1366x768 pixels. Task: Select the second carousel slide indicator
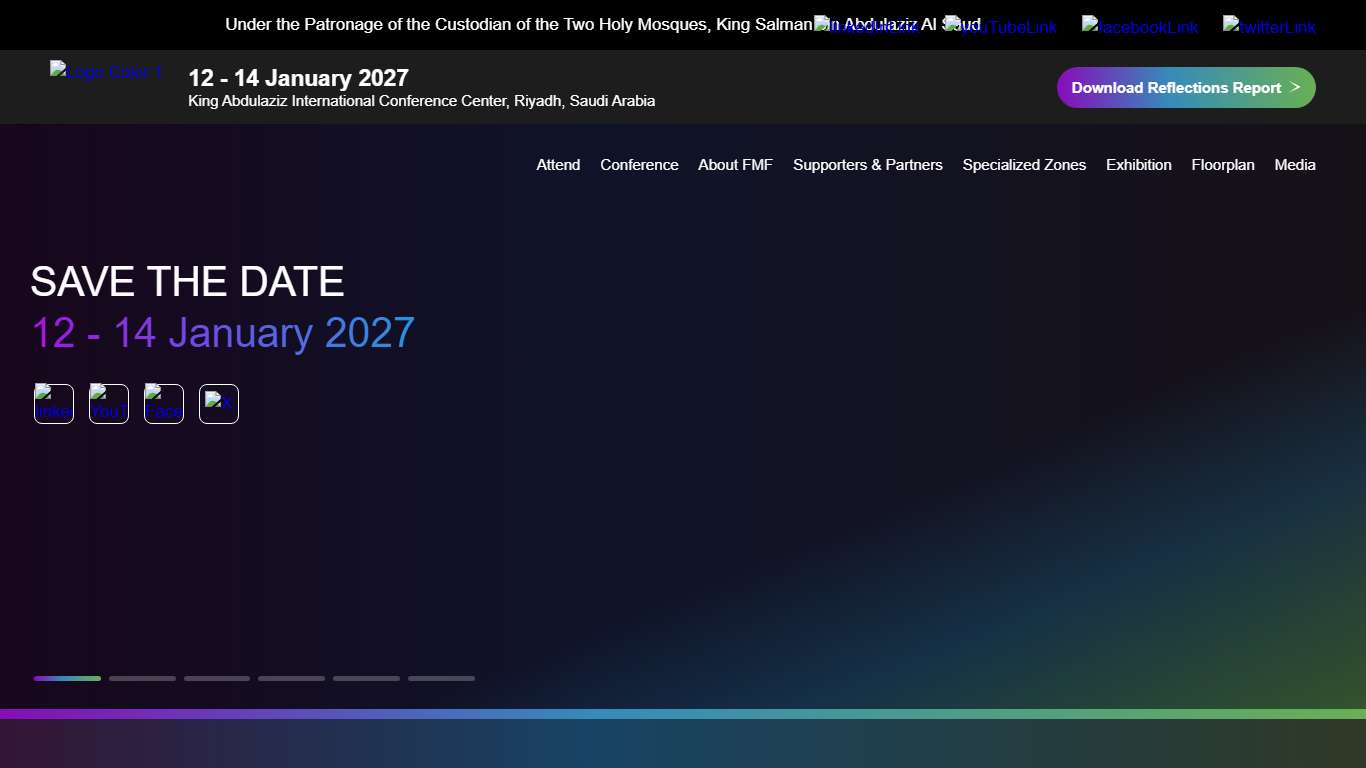pos(142,678)
